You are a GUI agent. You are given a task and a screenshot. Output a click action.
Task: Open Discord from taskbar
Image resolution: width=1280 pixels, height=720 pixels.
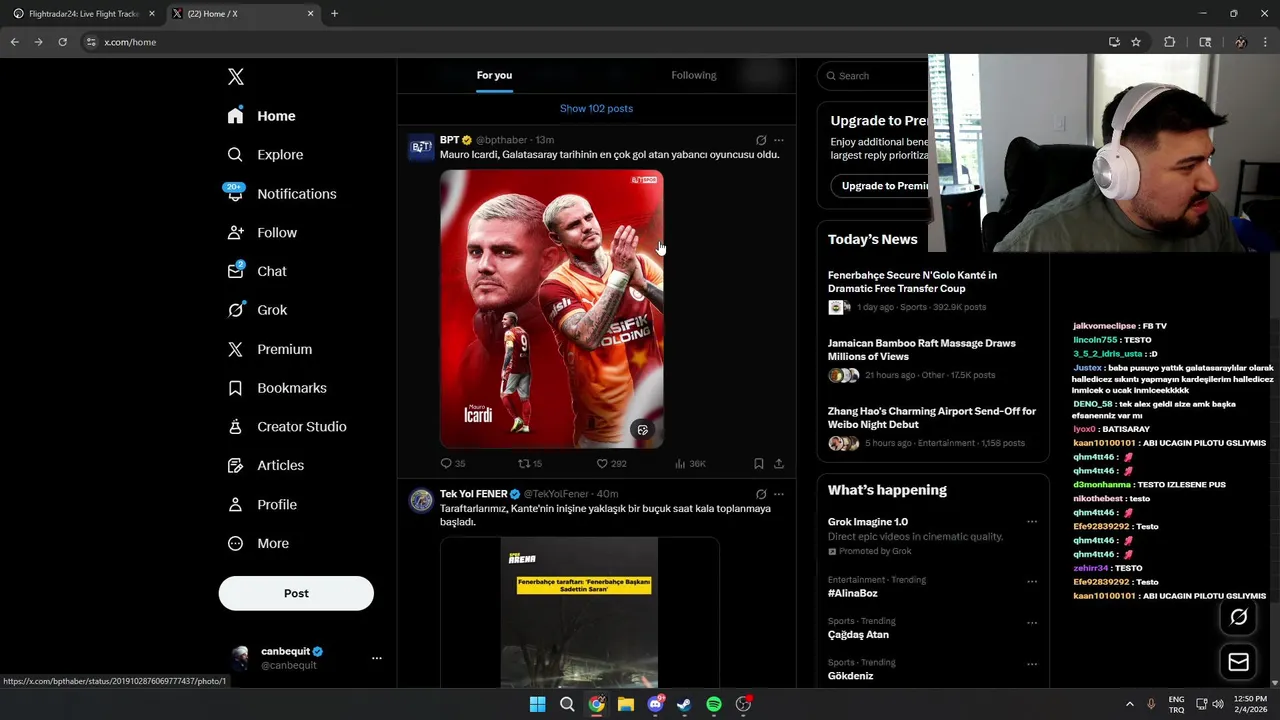tap(656, 704)
